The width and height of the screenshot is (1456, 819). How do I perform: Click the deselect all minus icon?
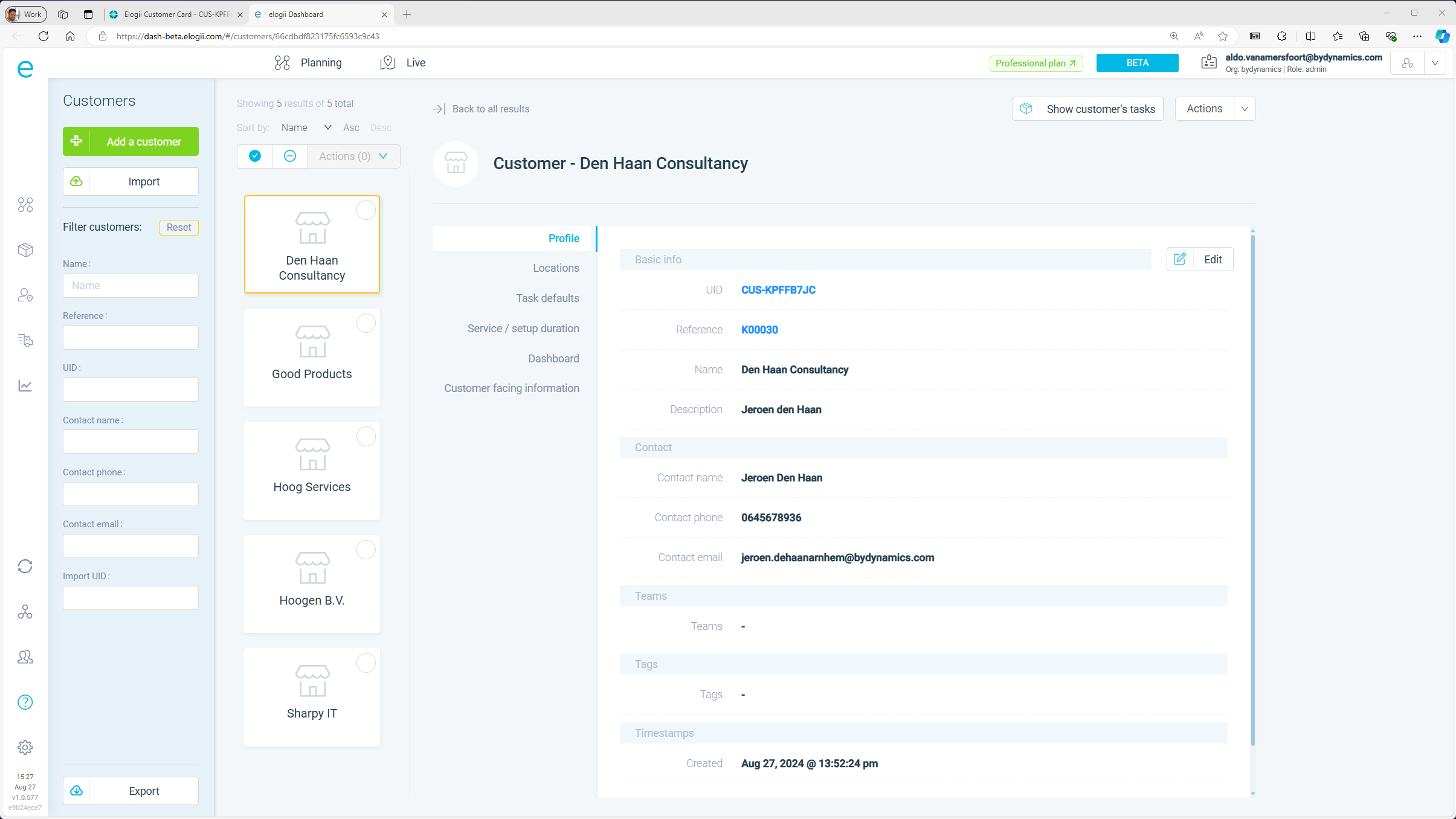[x=290, y=156]
